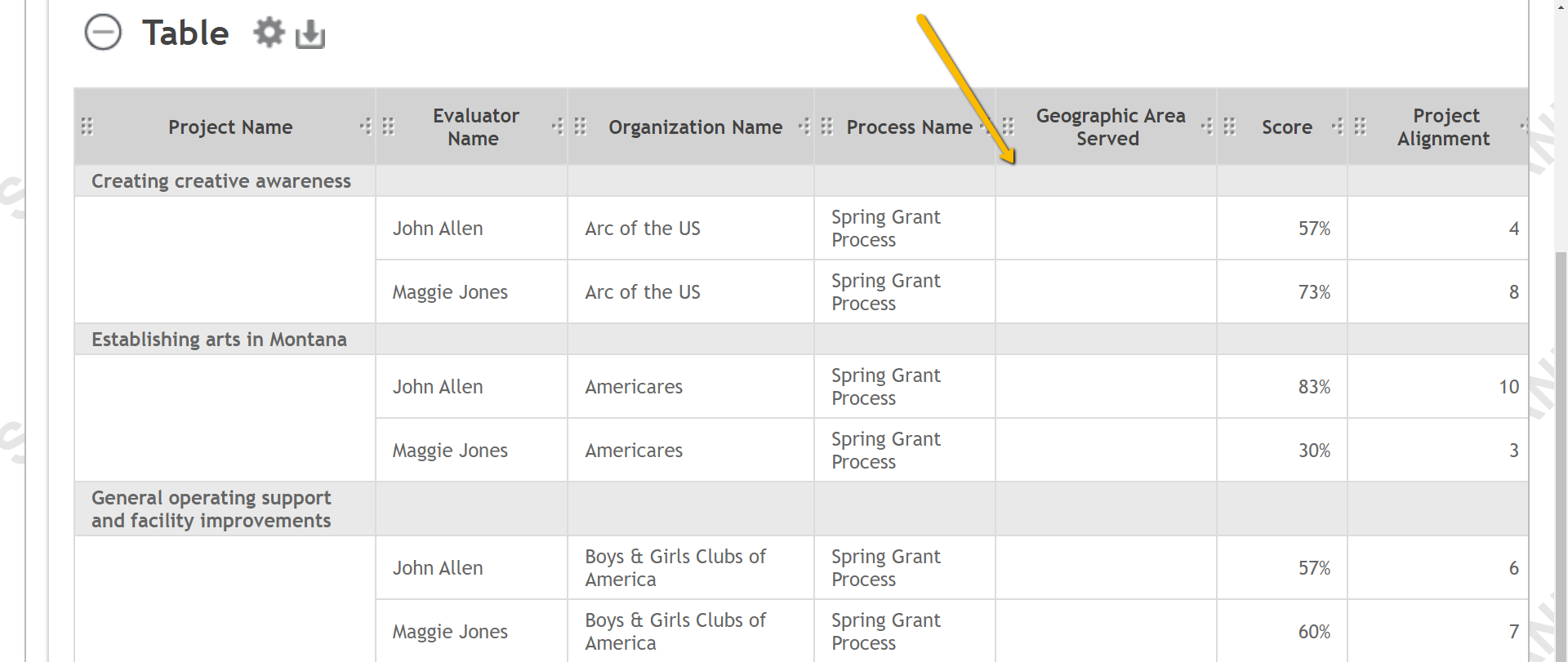Grab the Project Alignment column drag handle
This screenshot has height=662, width=1568.
point(1361,127)
